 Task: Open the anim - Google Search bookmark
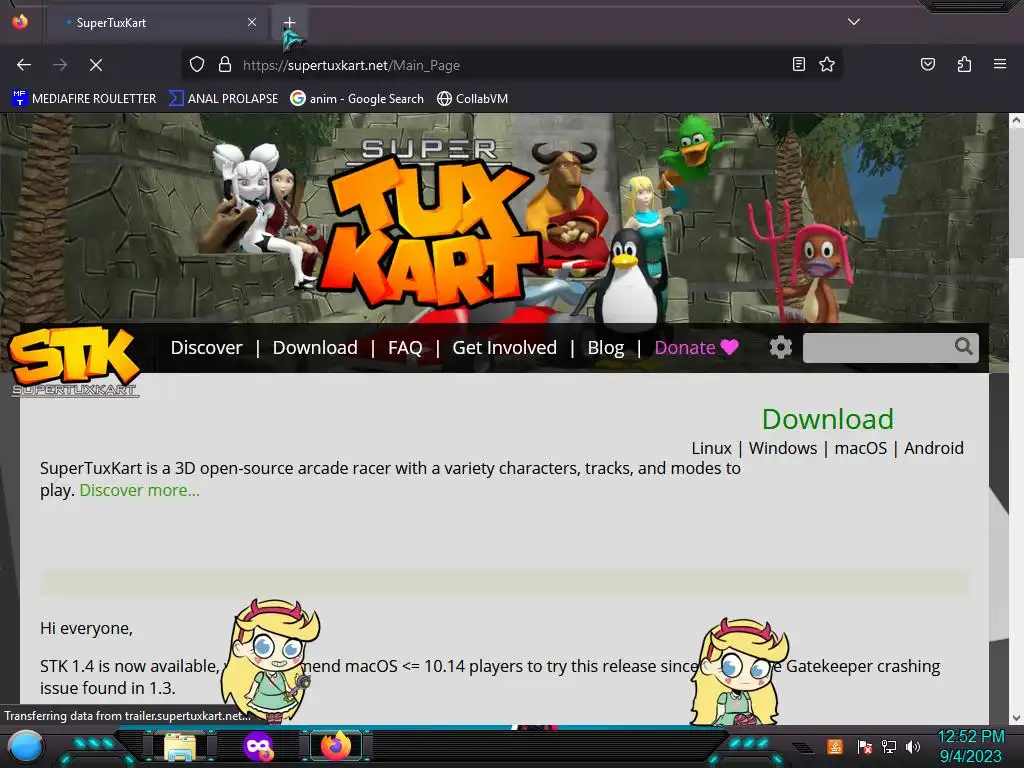point(357,99)
